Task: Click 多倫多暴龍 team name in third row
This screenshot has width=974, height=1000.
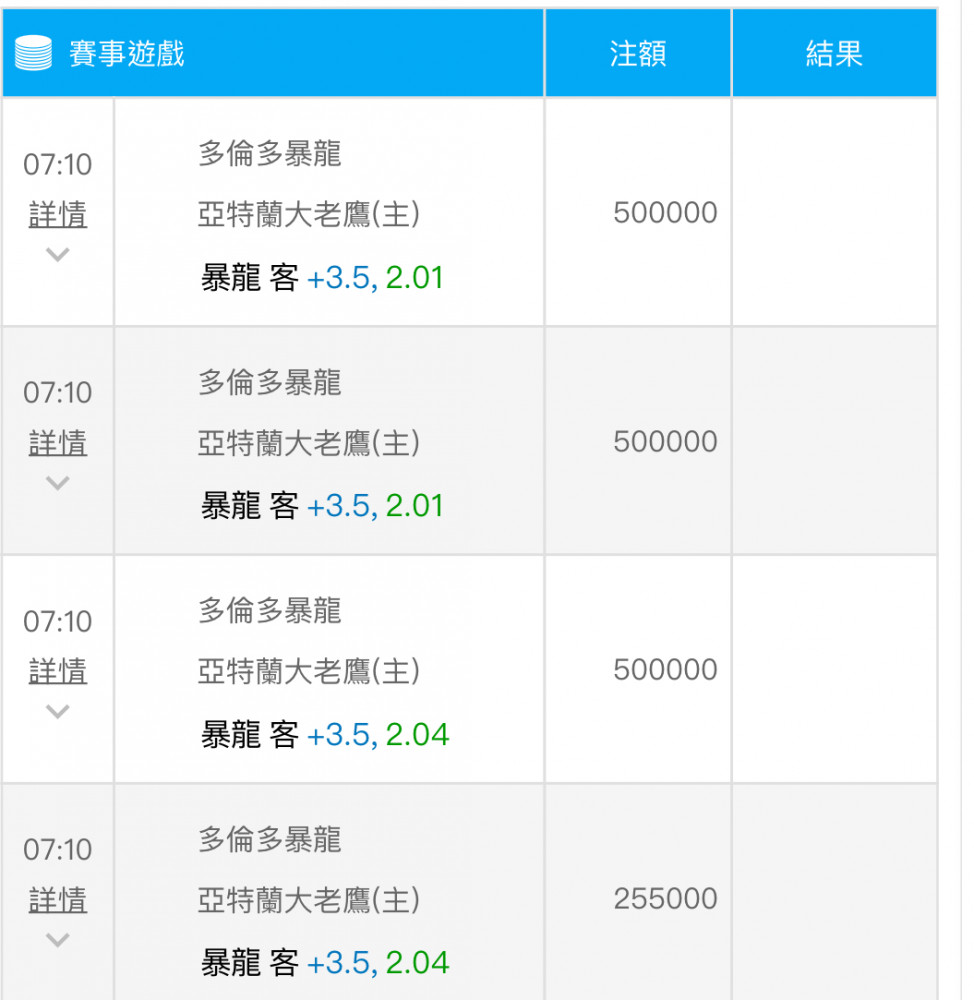Action: click(269, 610)
